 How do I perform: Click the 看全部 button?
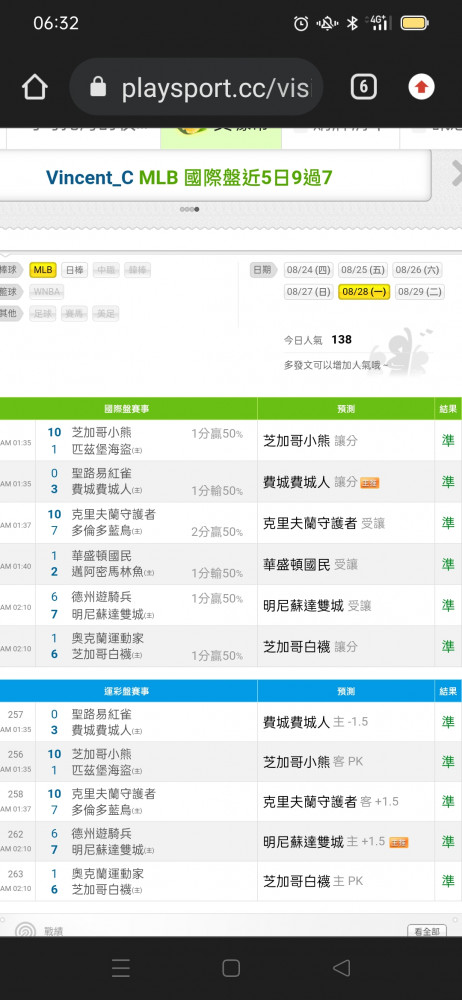click(427, 931)
